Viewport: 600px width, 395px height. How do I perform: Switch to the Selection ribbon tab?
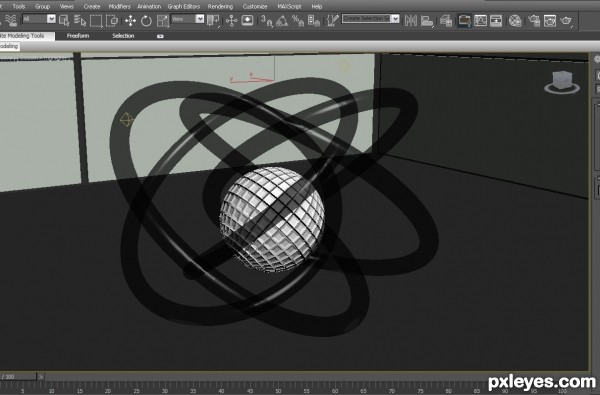(x=123, y=36)
